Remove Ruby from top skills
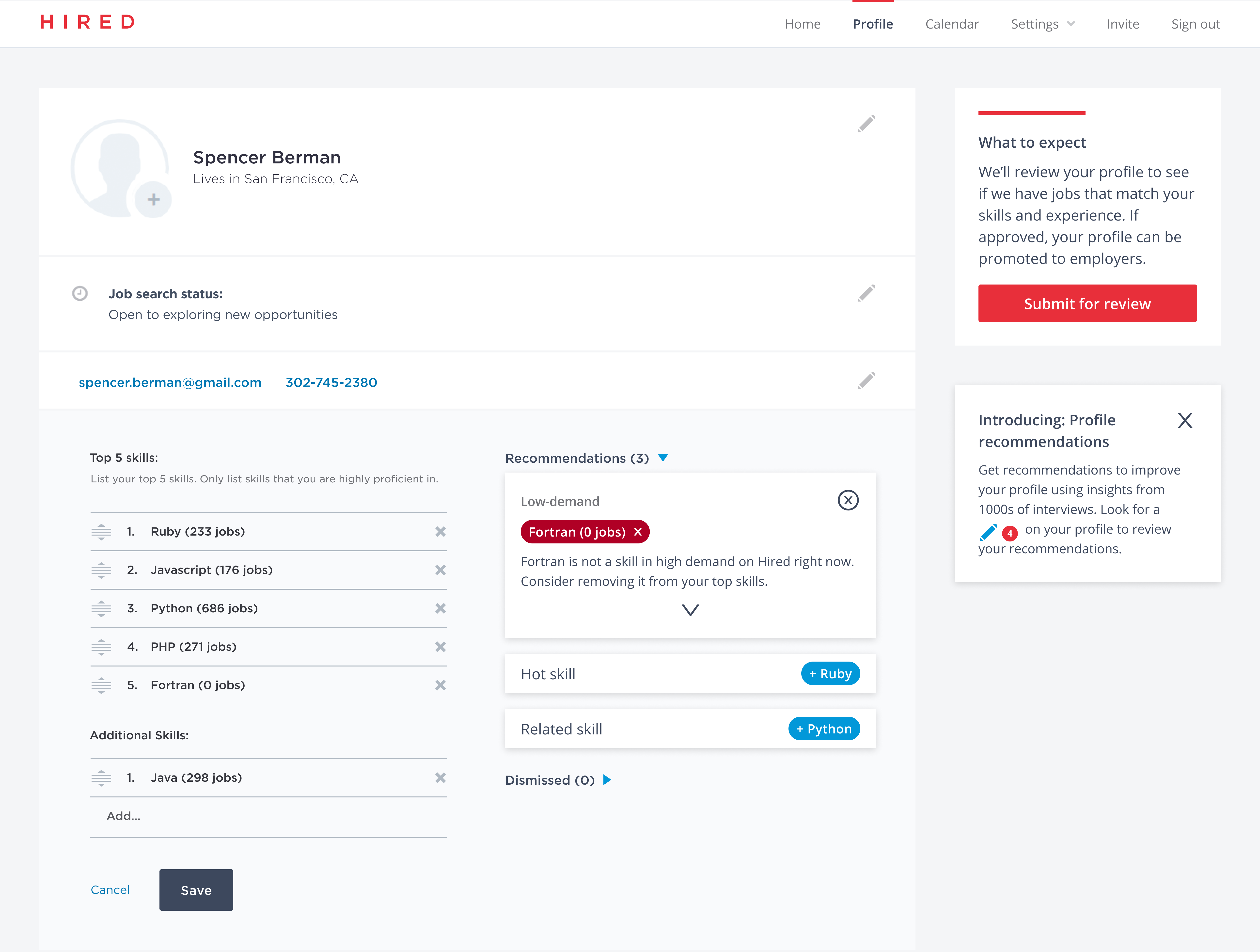 (440, 532)
